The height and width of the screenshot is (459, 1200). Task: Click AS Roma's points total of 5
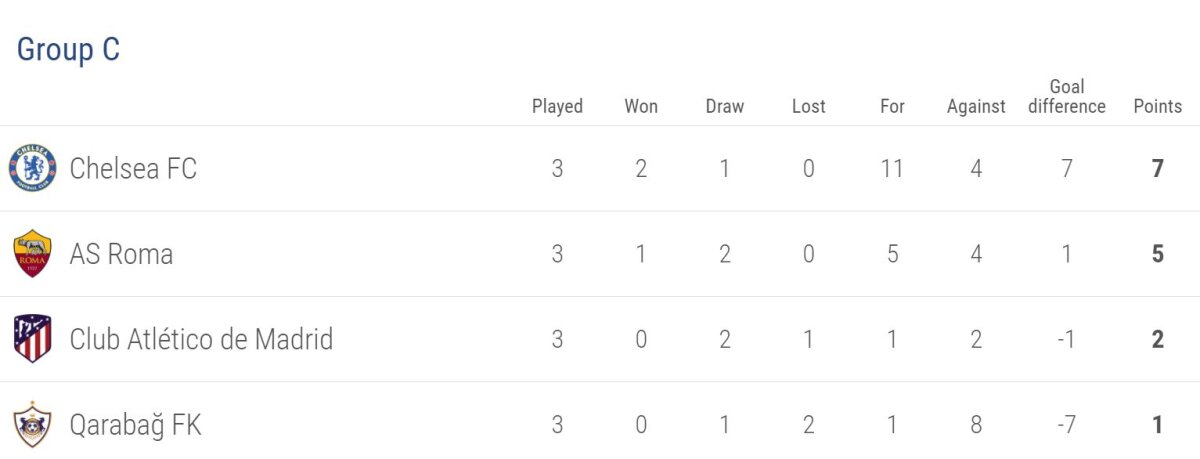pyautogui.click(x=1157, y=254)
